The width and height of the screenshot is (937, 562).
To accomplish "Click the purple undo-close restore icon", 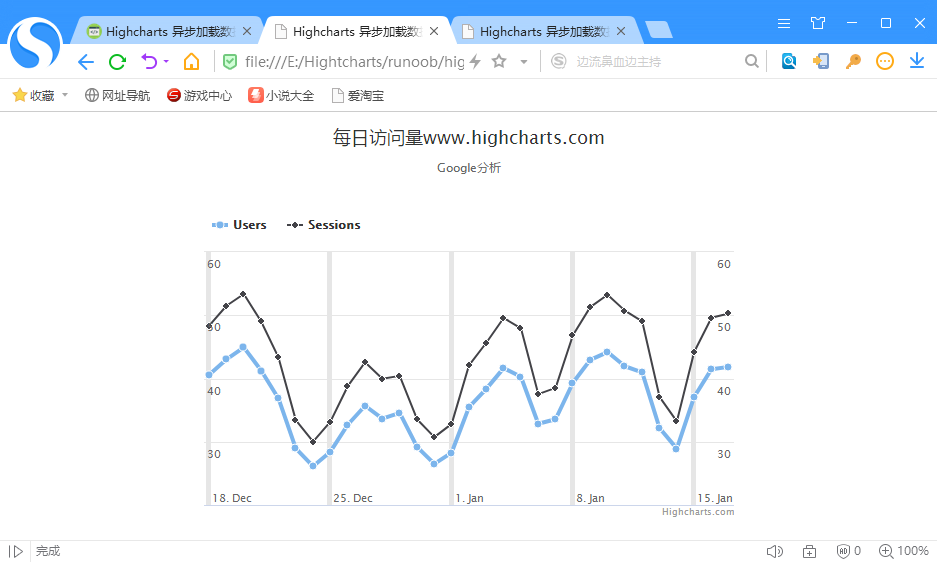I will 149,61.
